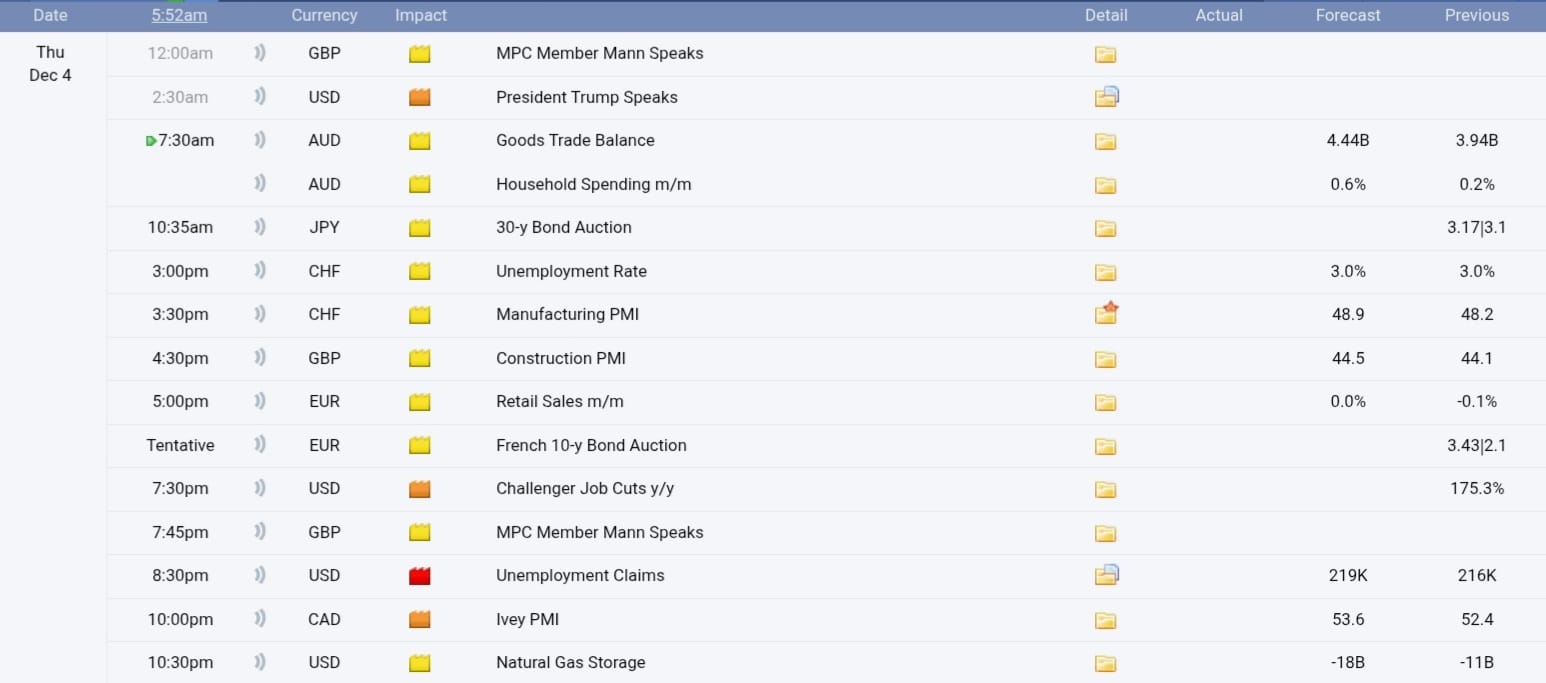Click the 5:52am time link
The height and width of the screenshot is (683, 1546).
pyautogui.click(x=180, y=15)
